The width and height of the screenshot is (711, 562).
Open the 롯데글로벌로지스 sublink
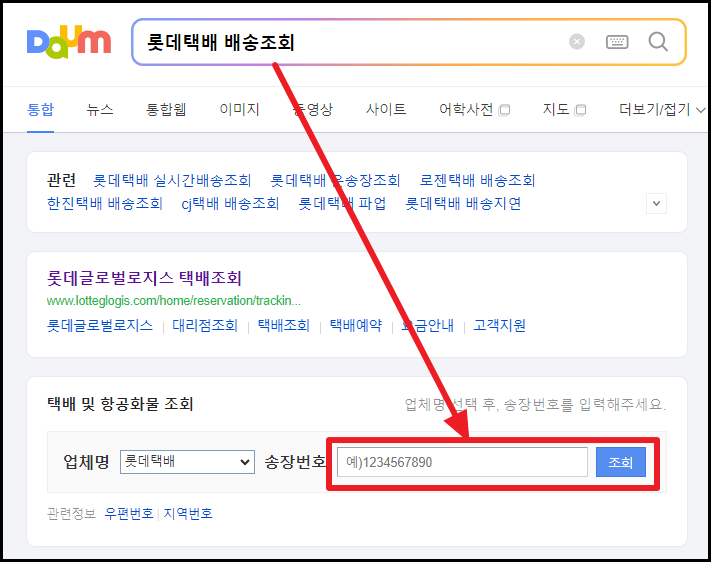[100, 325]
